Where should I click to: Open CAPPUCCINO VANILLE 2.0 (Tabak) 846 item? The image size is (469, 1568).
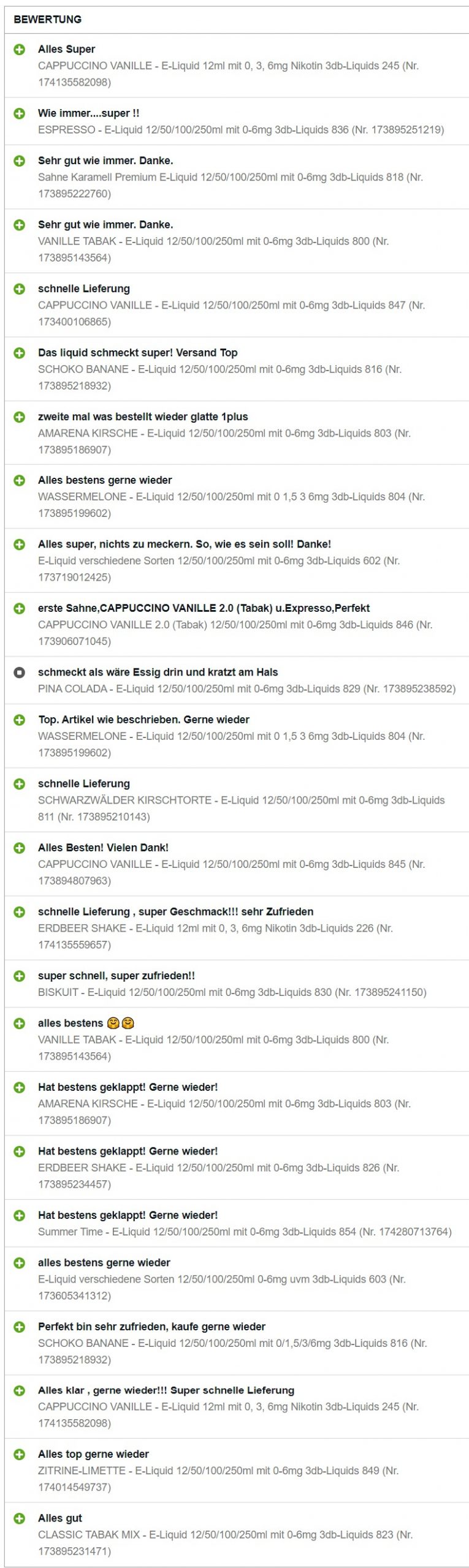235,633
